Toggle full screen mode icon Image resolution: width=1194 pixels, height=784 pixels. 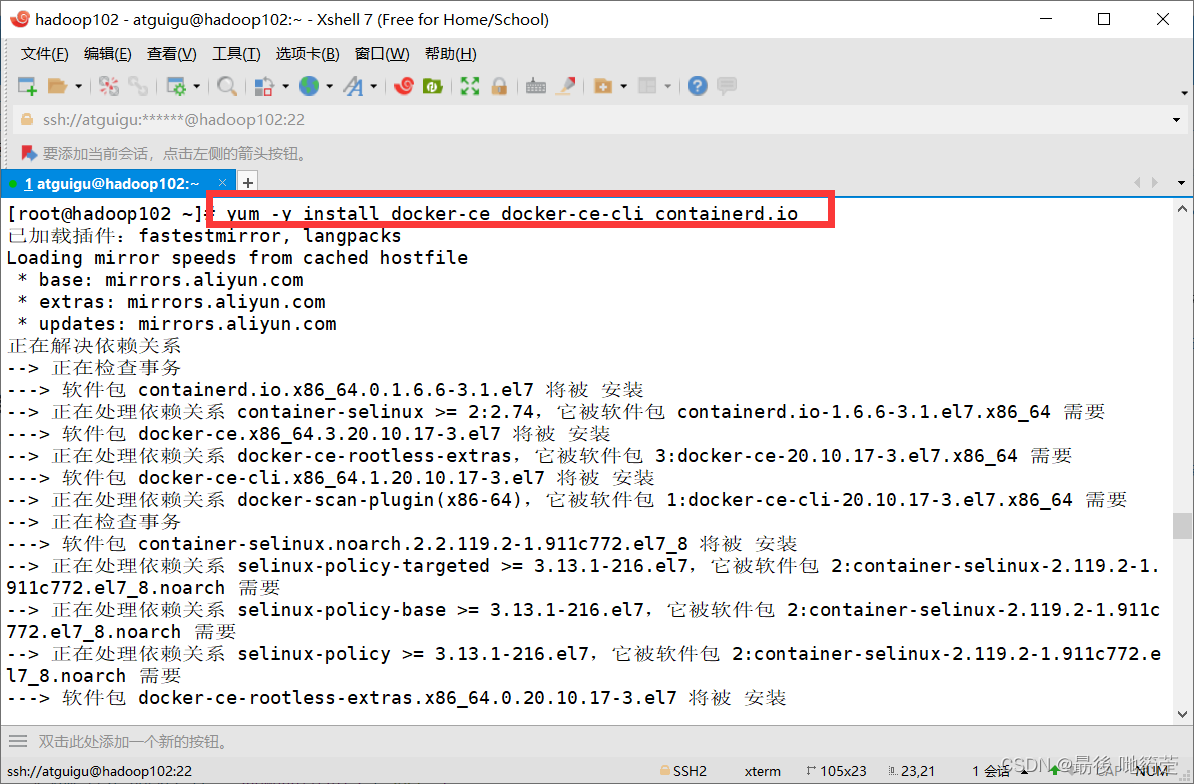[470, 86]
